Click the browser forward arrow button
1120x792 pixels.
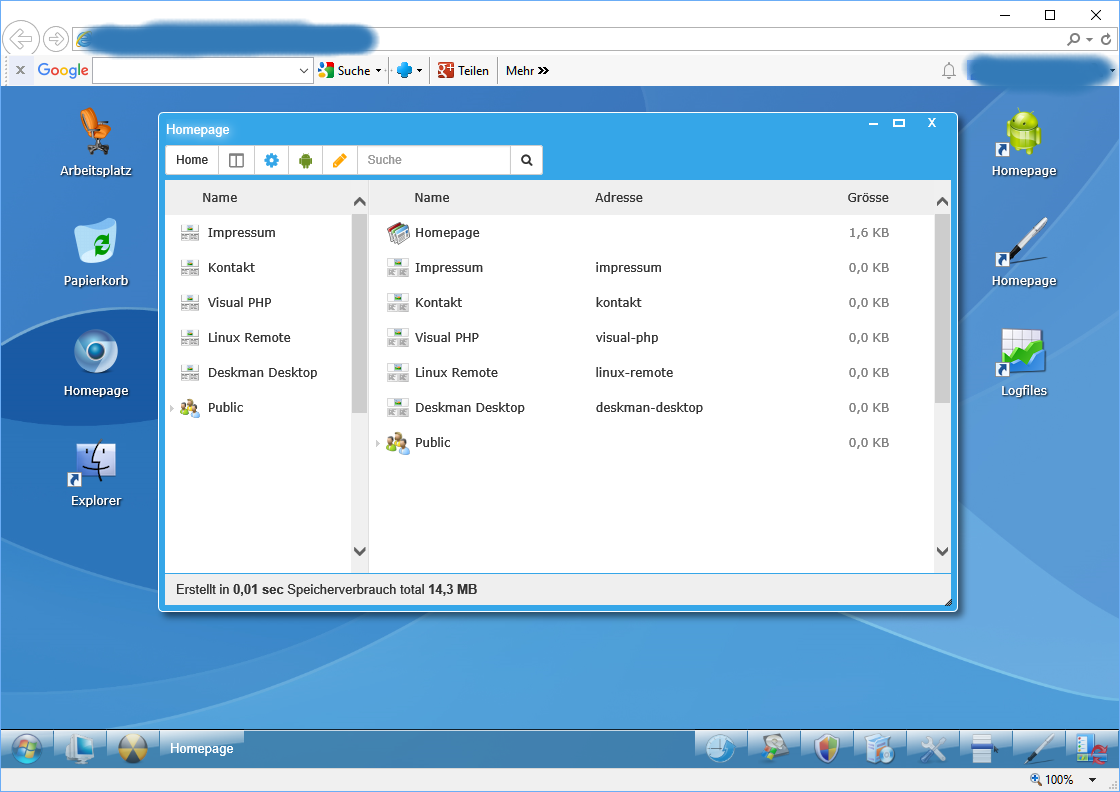click(x=56, y=39)
